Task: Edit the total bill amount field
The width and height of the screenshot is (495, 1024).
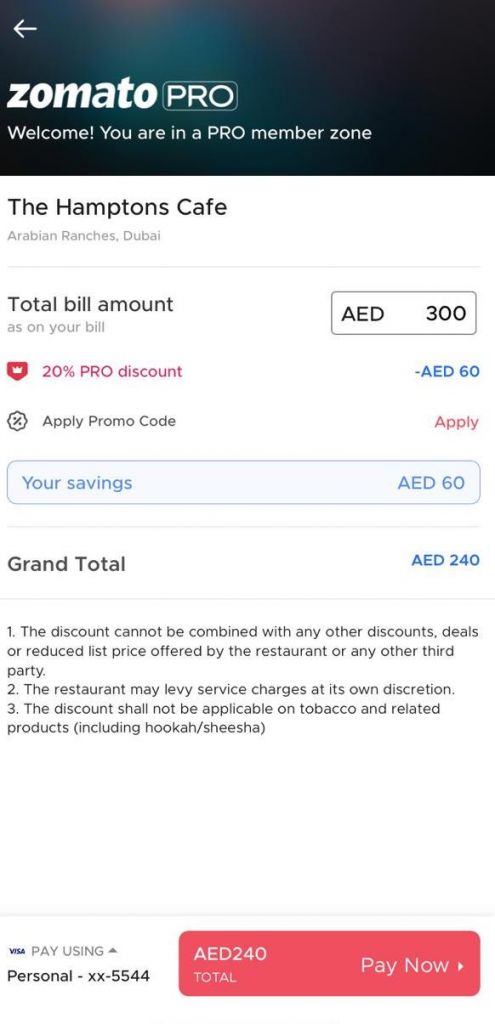Action: (404, 313)
